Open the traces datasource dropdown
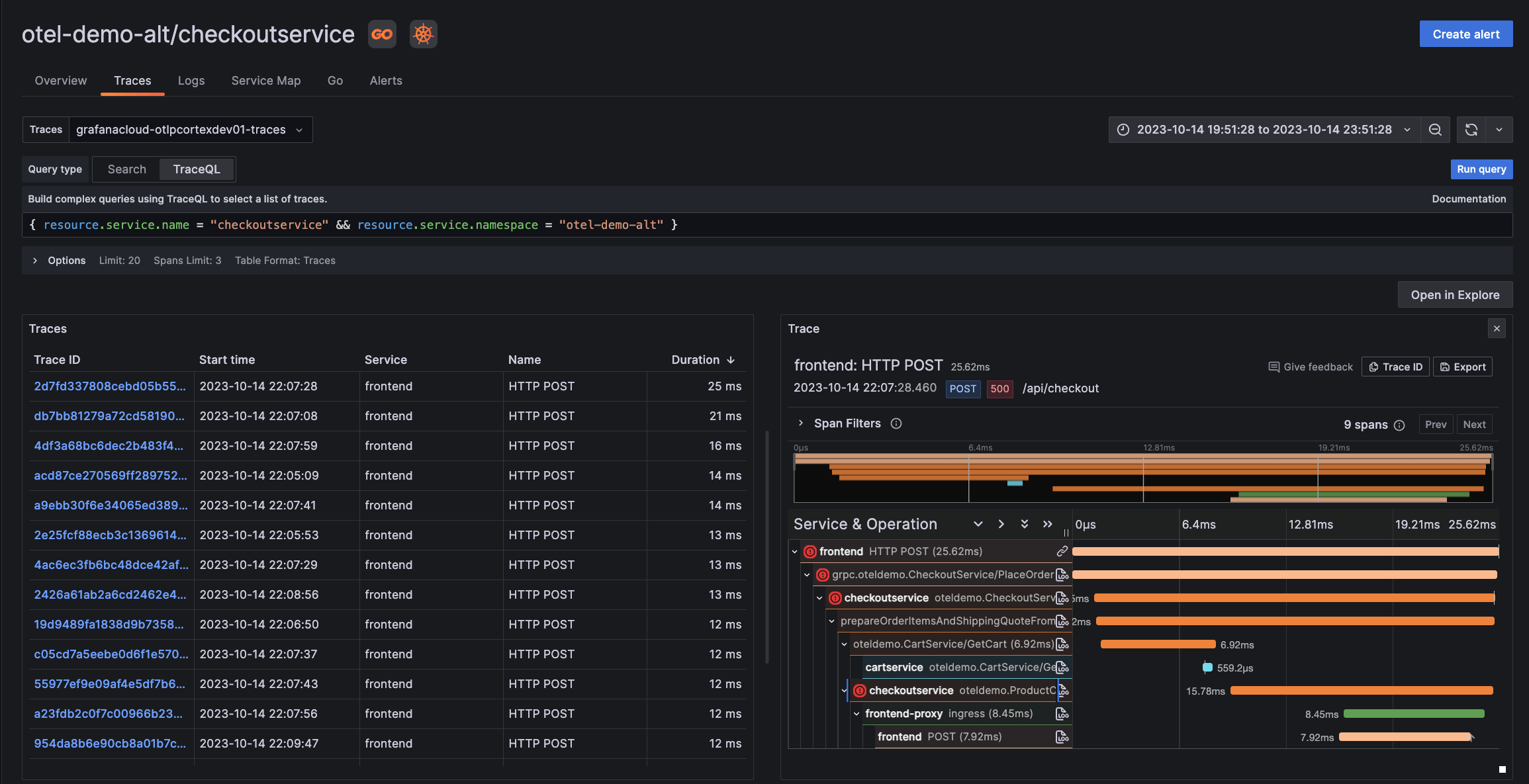The width and height of the screenshot is (1529, 784). click(190, 130)
